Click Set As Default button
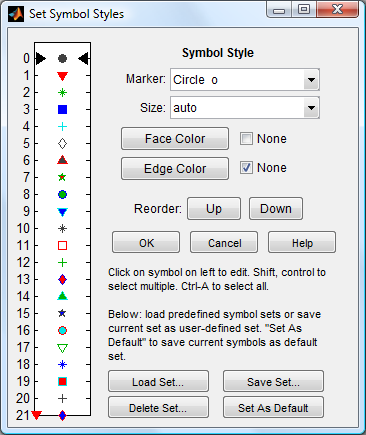The width and height of the screenshot is (366, 435). 273,407
